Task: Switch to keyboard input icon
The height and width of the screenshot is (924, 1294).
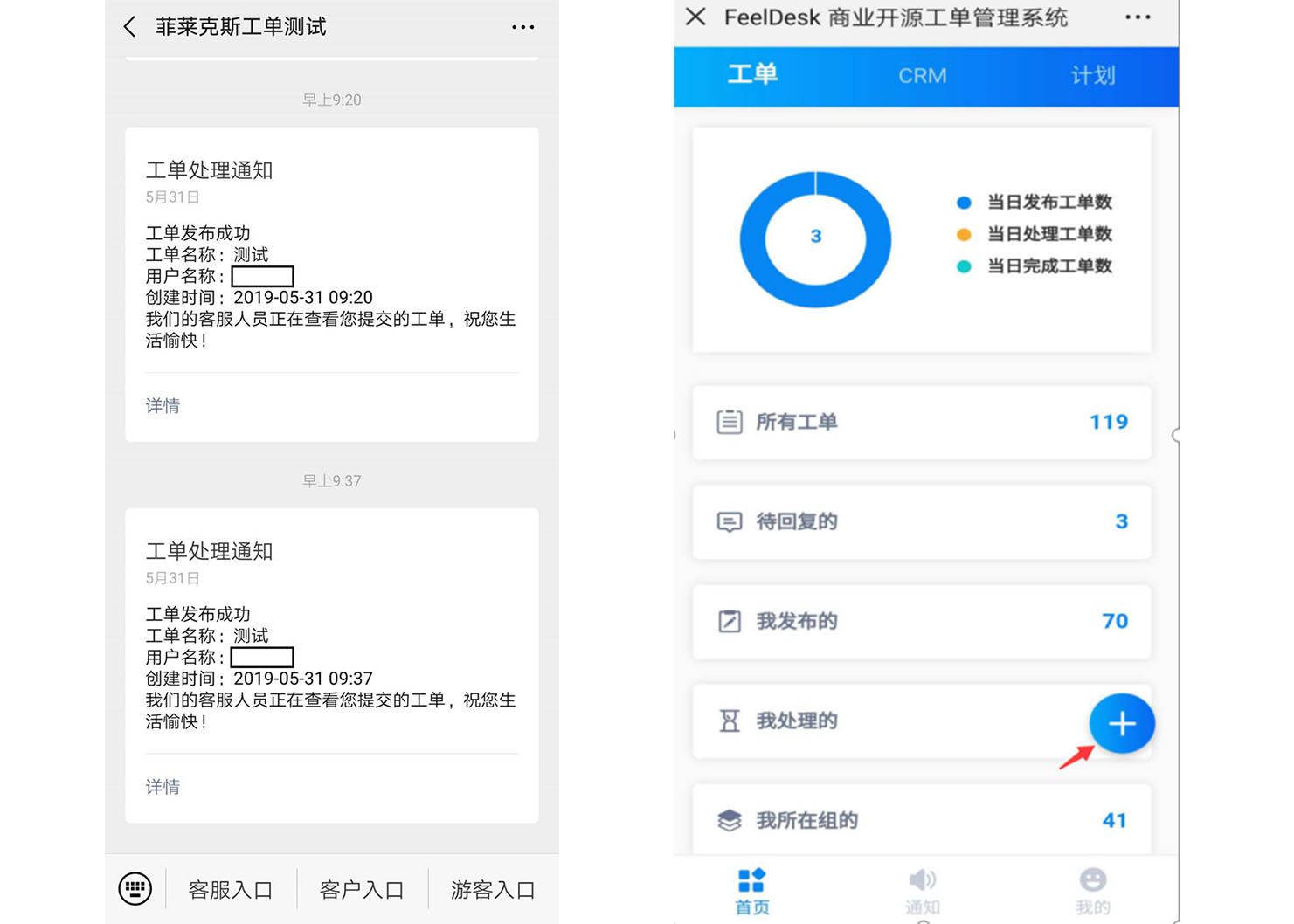Action: click(x=135, y=889)
